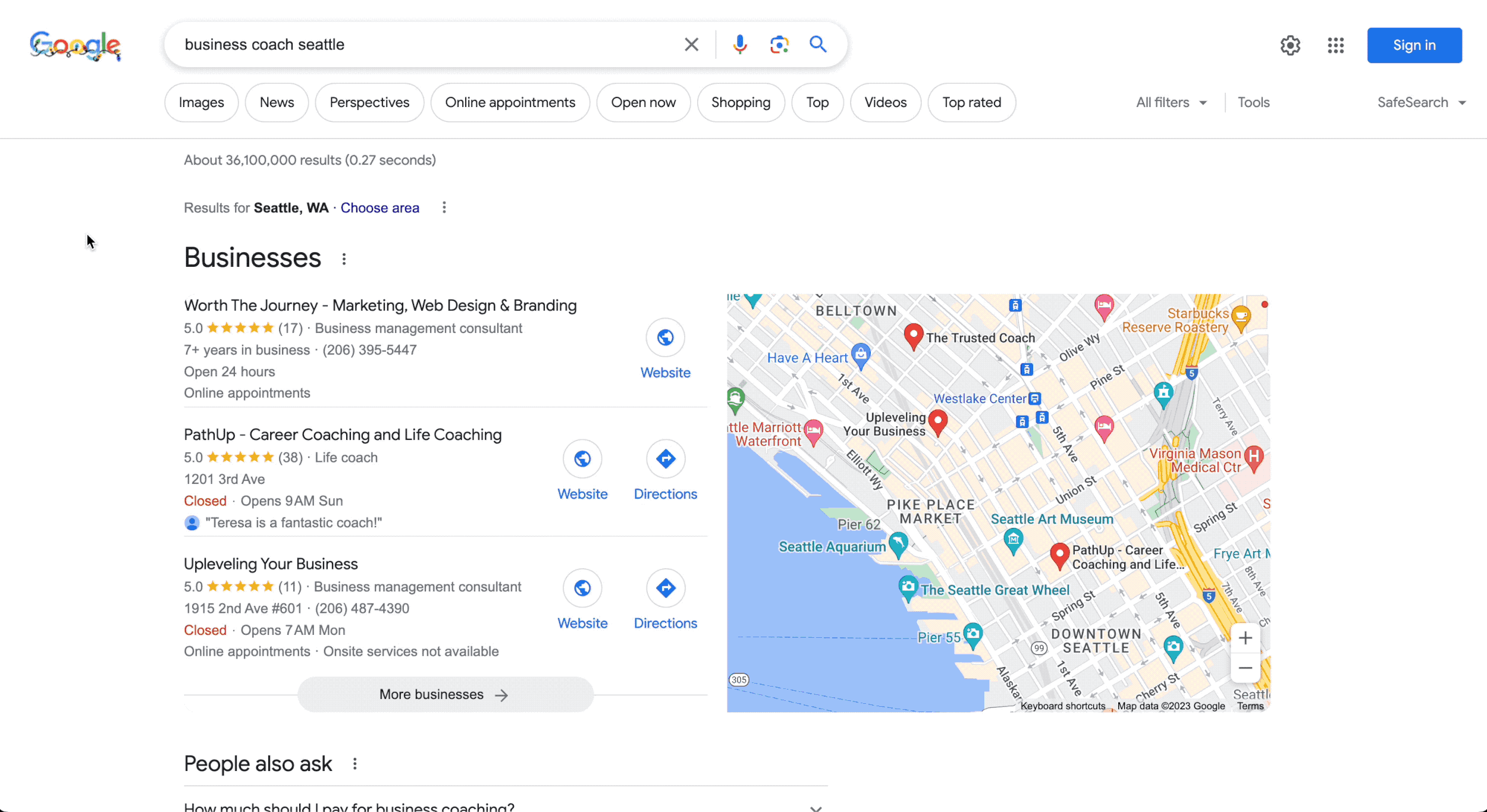Open the Tools menu

1253,102
